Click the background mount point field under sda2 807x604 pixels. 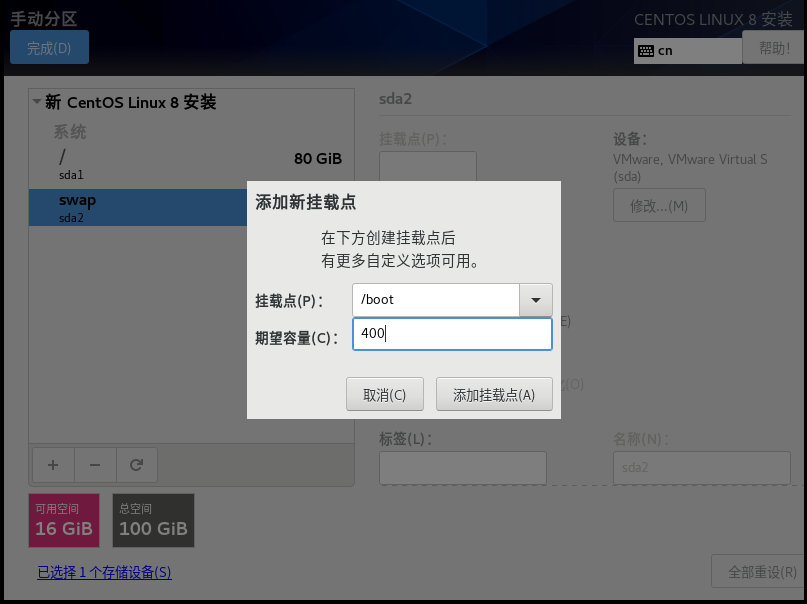tap(428, 166)
